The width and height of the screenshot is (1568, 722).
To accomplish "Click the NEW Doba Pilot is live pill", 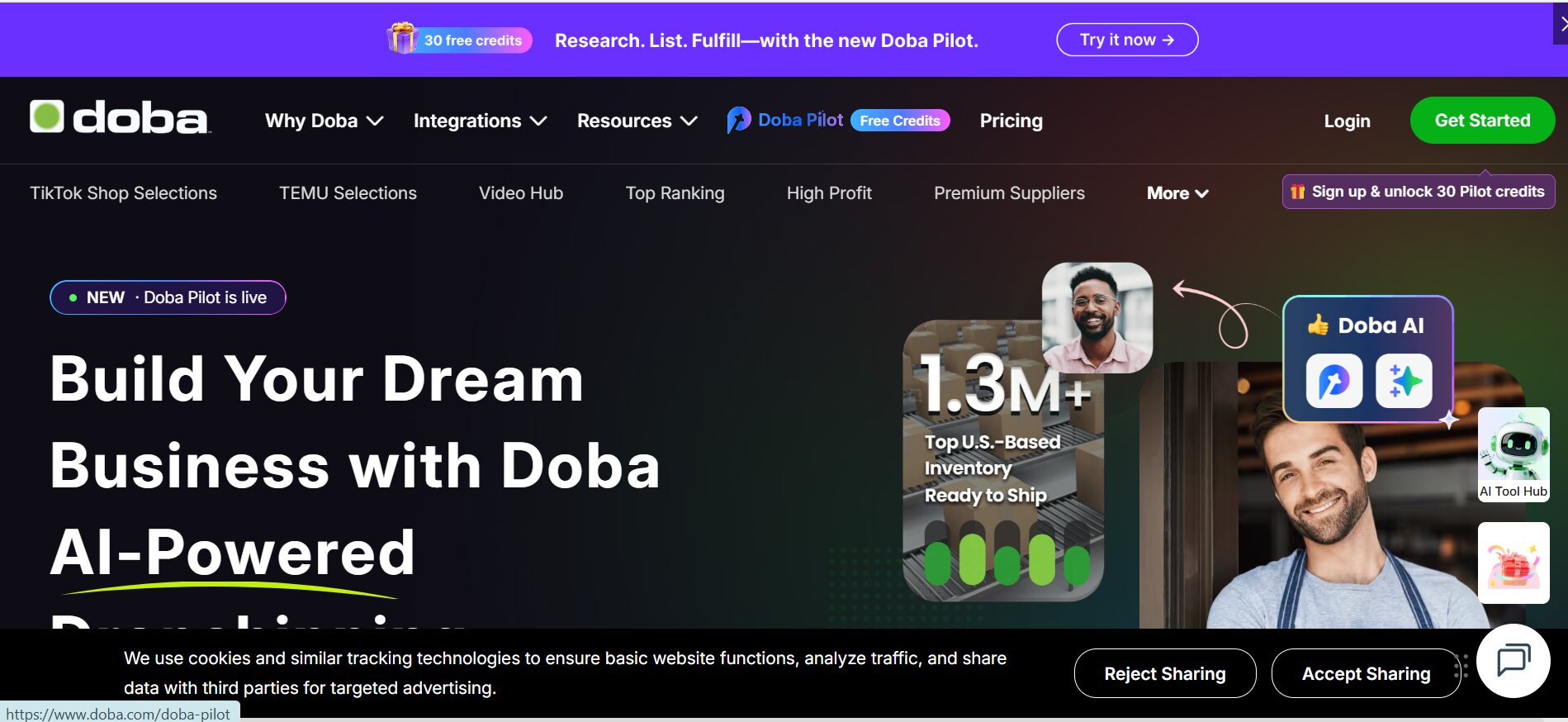I will 168,297.
